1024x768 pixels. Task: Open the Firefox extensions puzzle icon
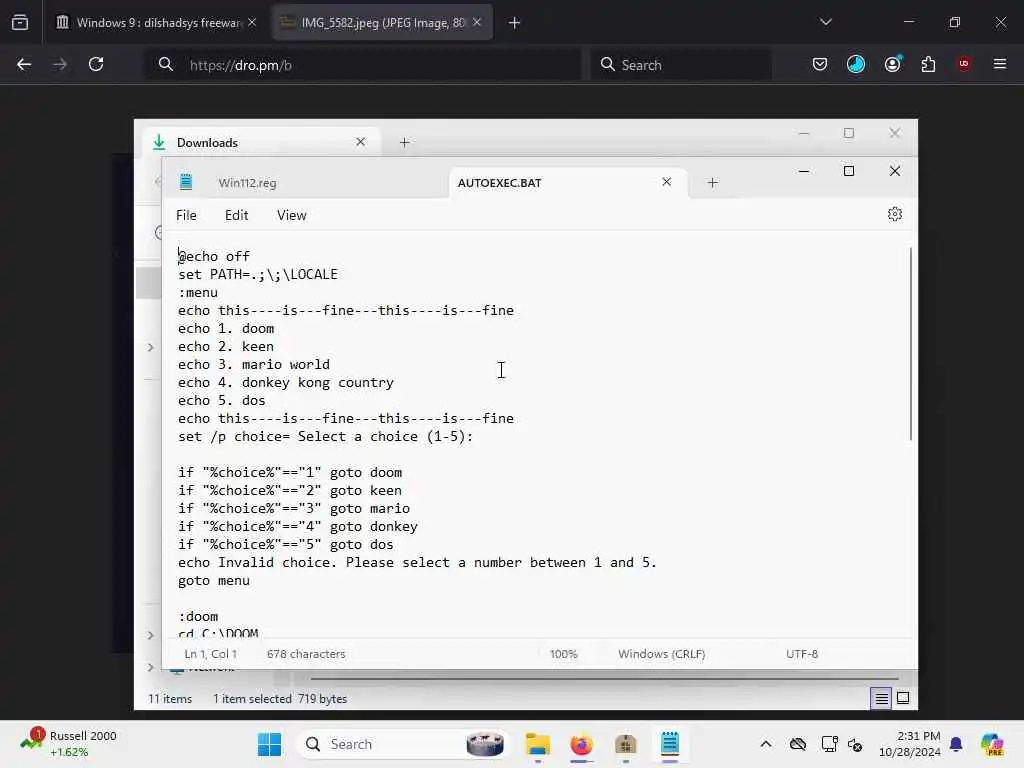point(928,64)
